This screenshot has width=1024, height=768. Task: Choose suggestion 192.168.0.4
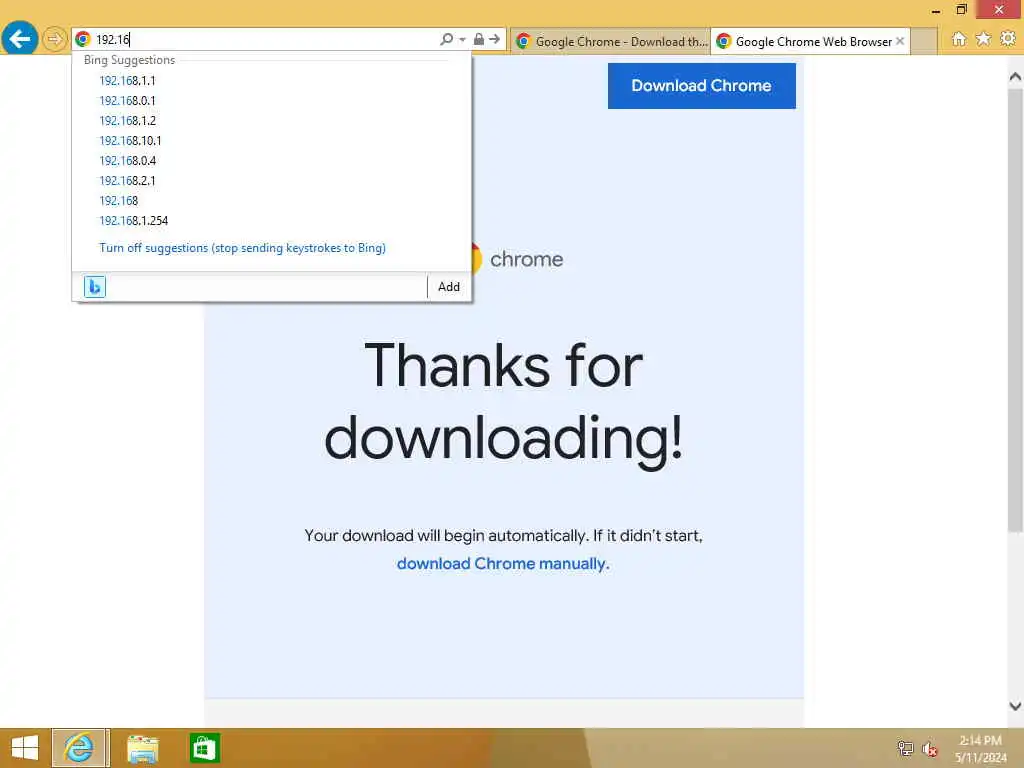click(x=127, y=161)
